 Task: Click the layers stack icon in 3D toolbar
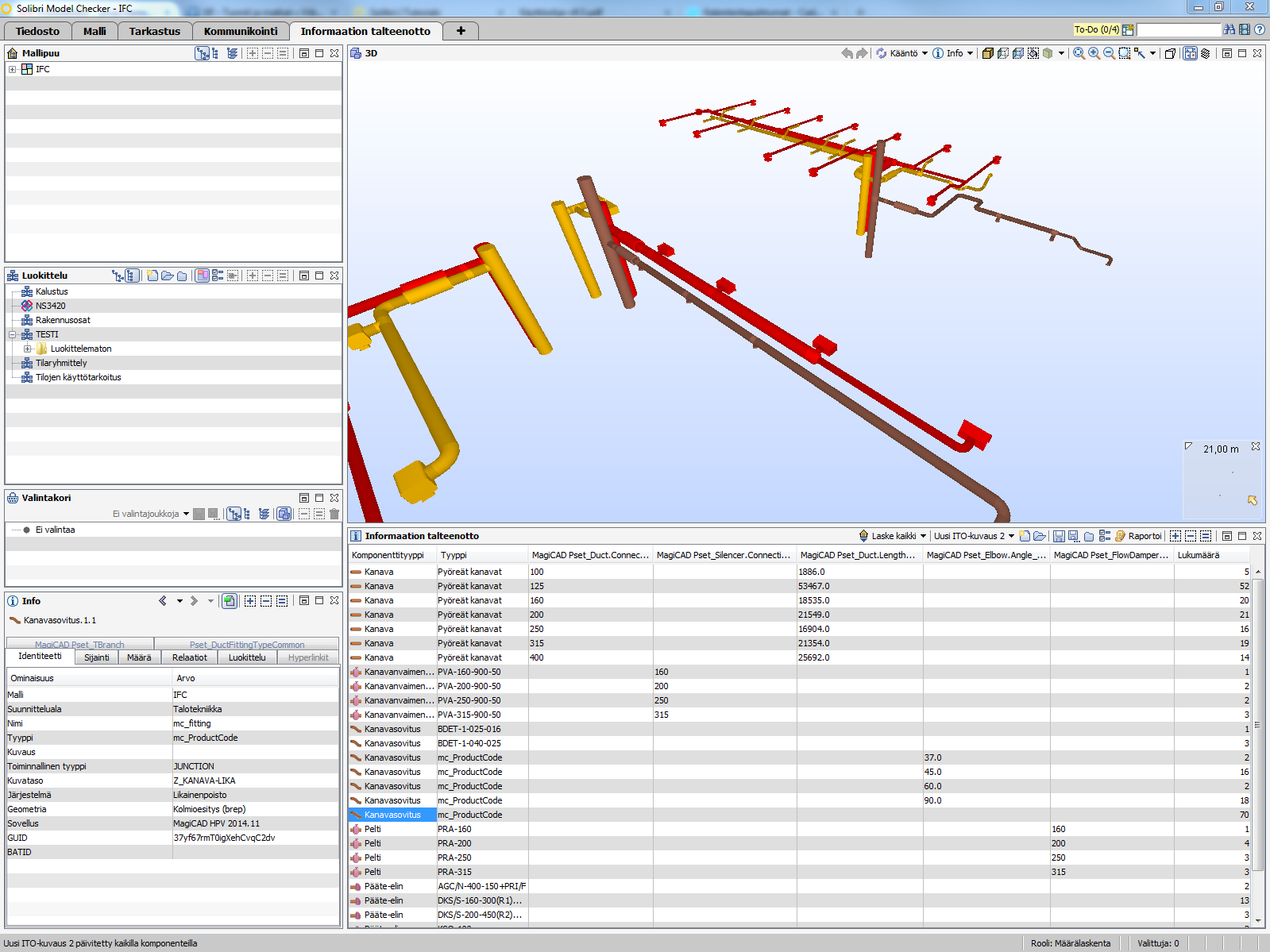click(1205, 53)
